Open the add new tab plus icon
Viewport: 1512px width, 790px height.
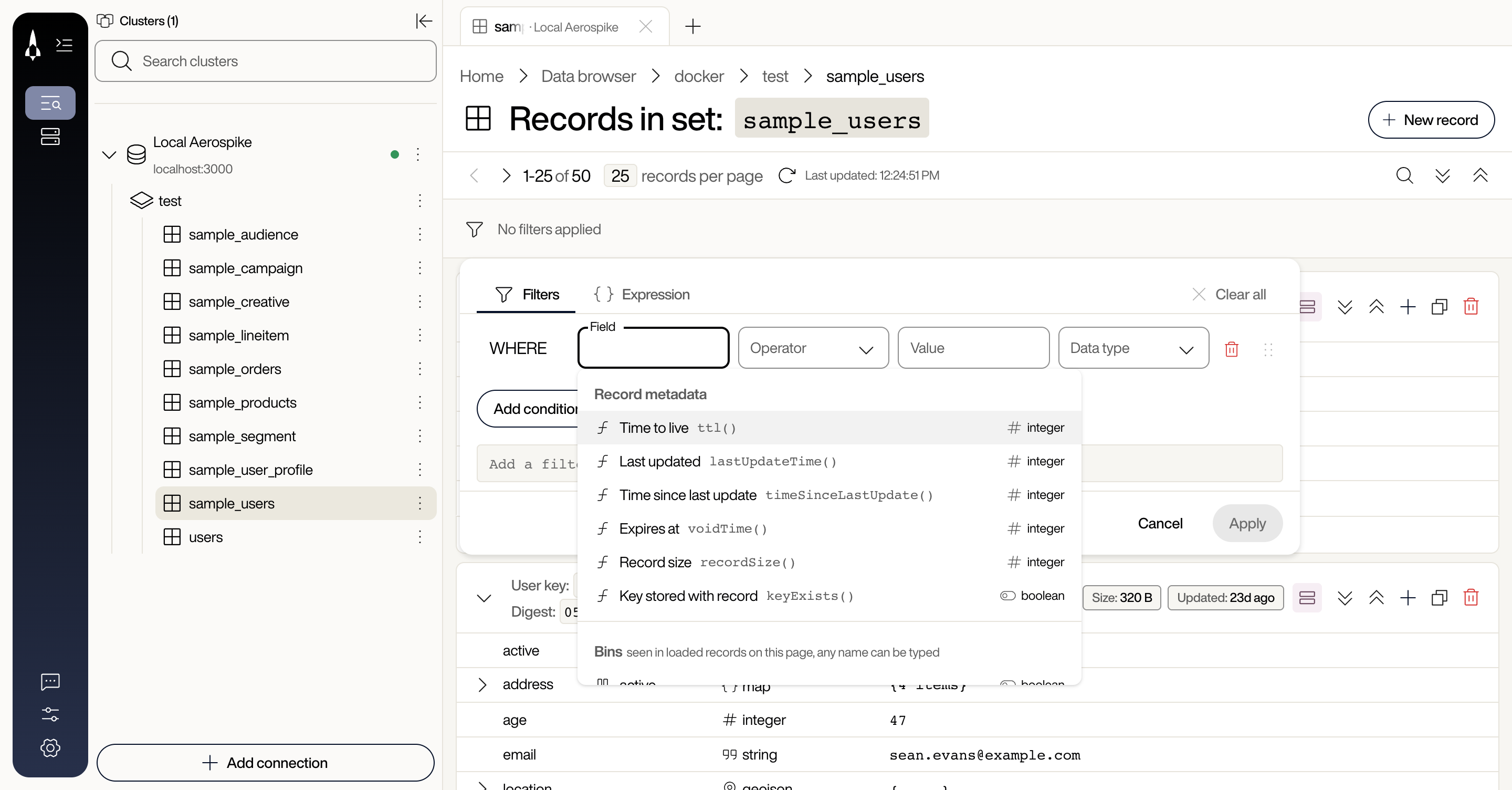[x=692, y=26]
